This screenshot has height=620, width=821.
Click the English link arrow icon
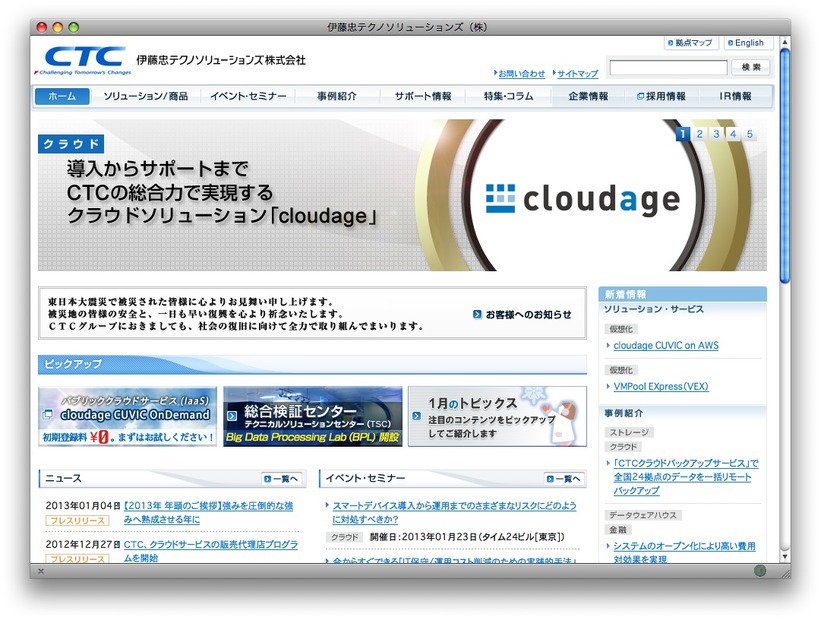[x=730, y=43]
